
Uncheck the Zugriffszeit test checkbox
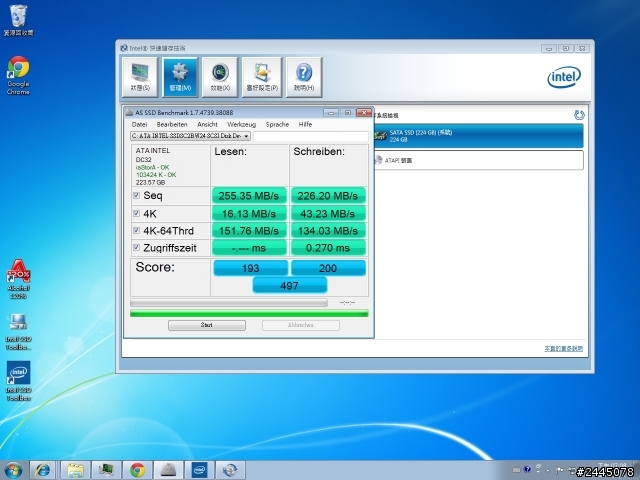pos(136,247)
